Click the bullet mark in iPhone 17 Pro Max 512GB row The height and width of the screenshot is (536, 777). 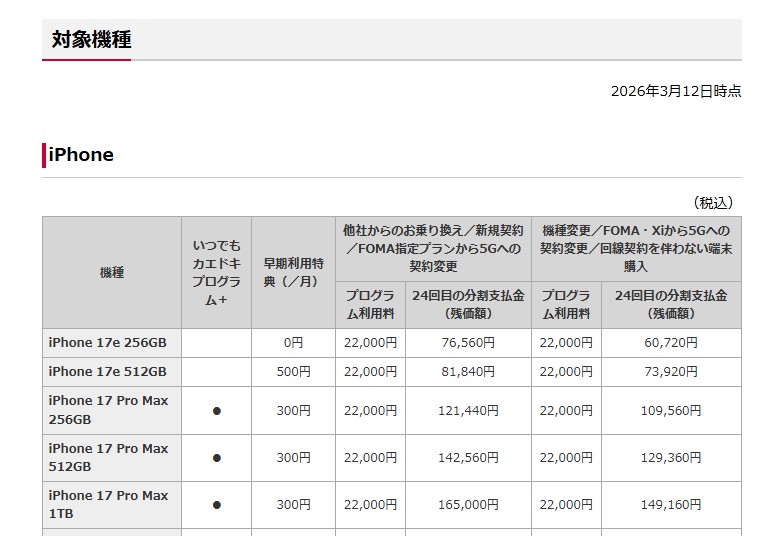[216, 458]
